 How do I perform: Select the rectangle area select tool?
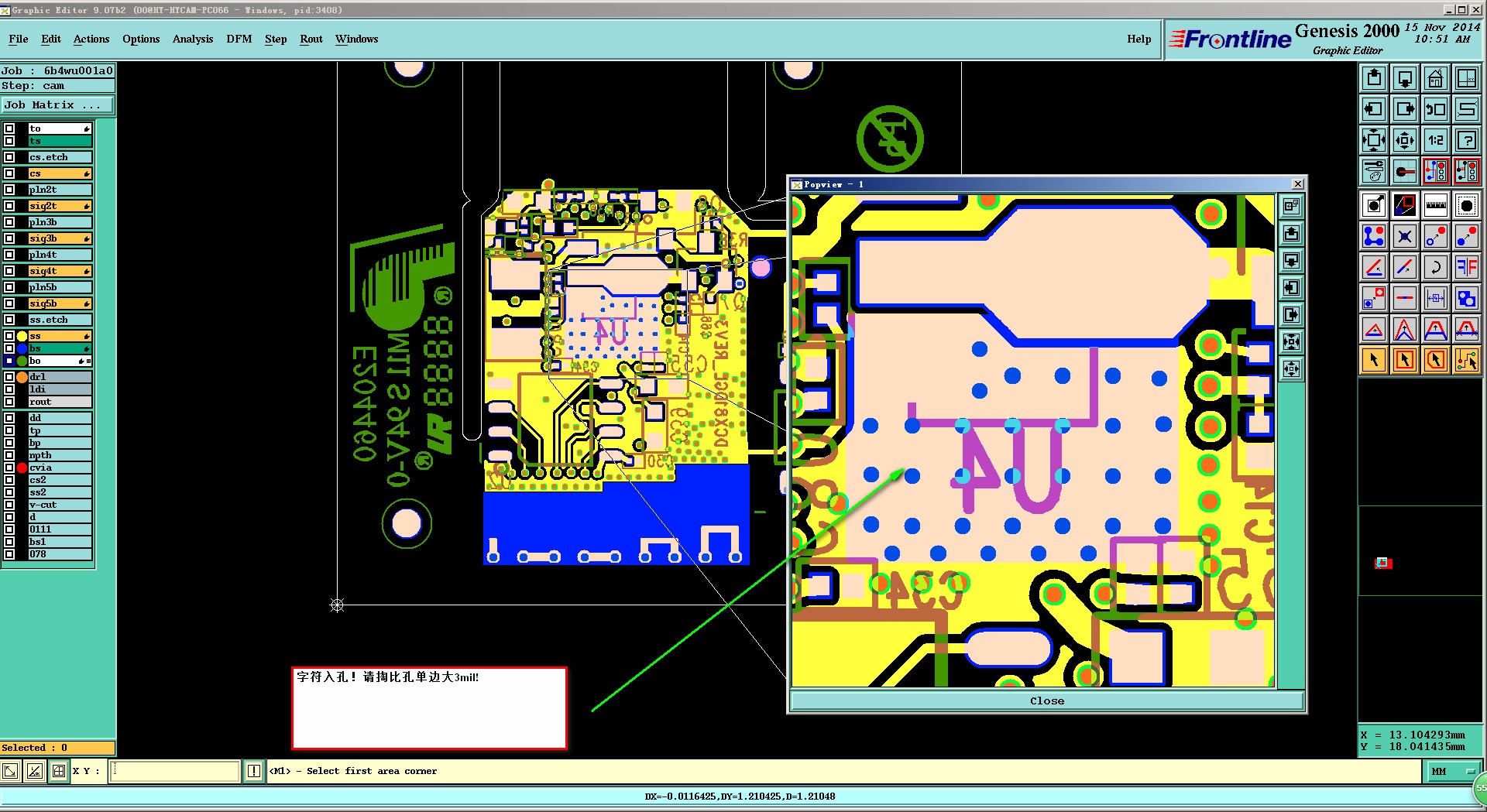pyautogui.click(x=1405, y=359)
